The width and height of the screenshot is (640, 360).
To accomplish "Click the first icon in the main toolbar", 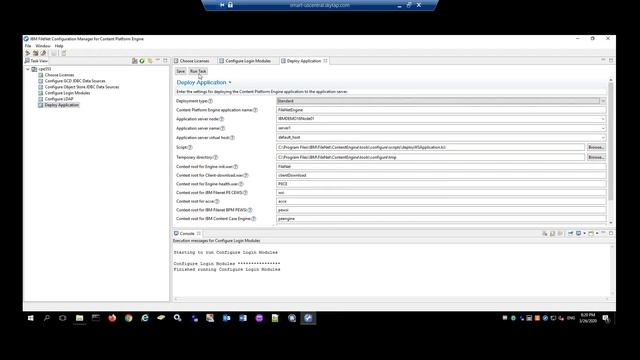I will pos(28,53).
